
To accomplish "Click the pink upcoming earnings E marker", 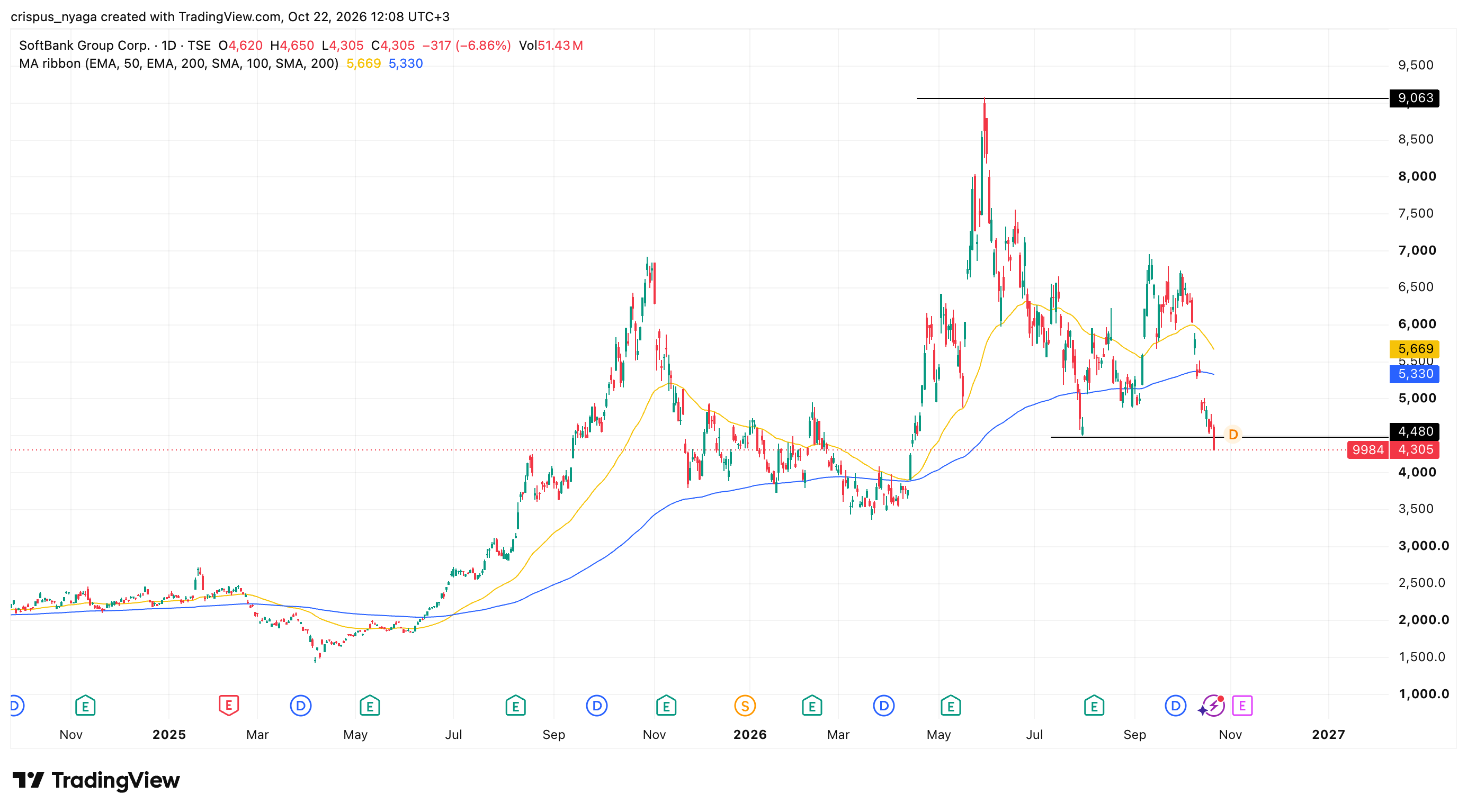I will [x=1242, y=706].
